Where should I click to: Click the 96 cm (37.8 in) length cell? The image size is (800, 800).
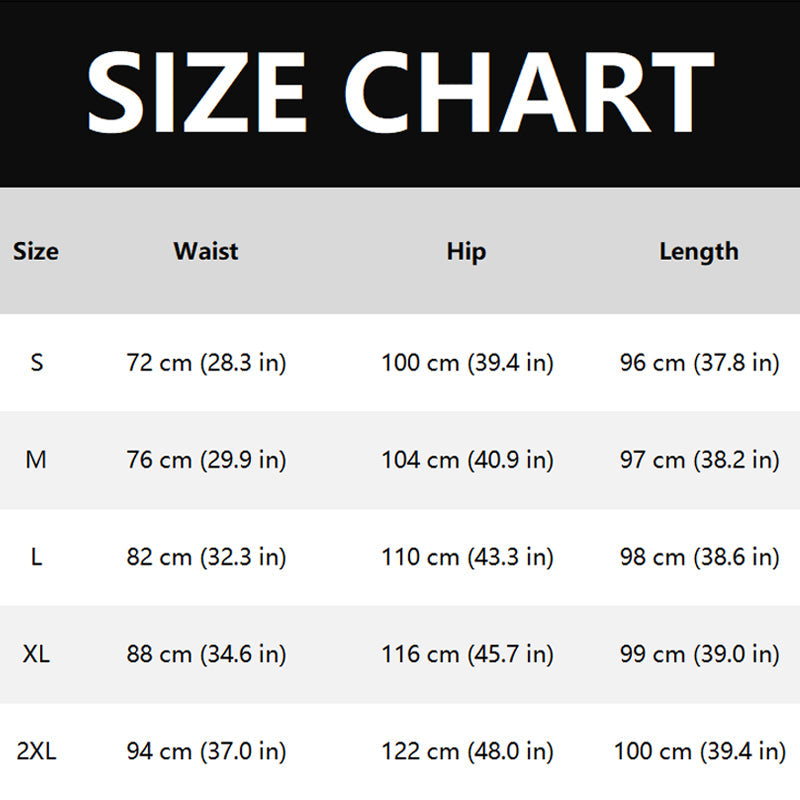[x=699, y=362]
